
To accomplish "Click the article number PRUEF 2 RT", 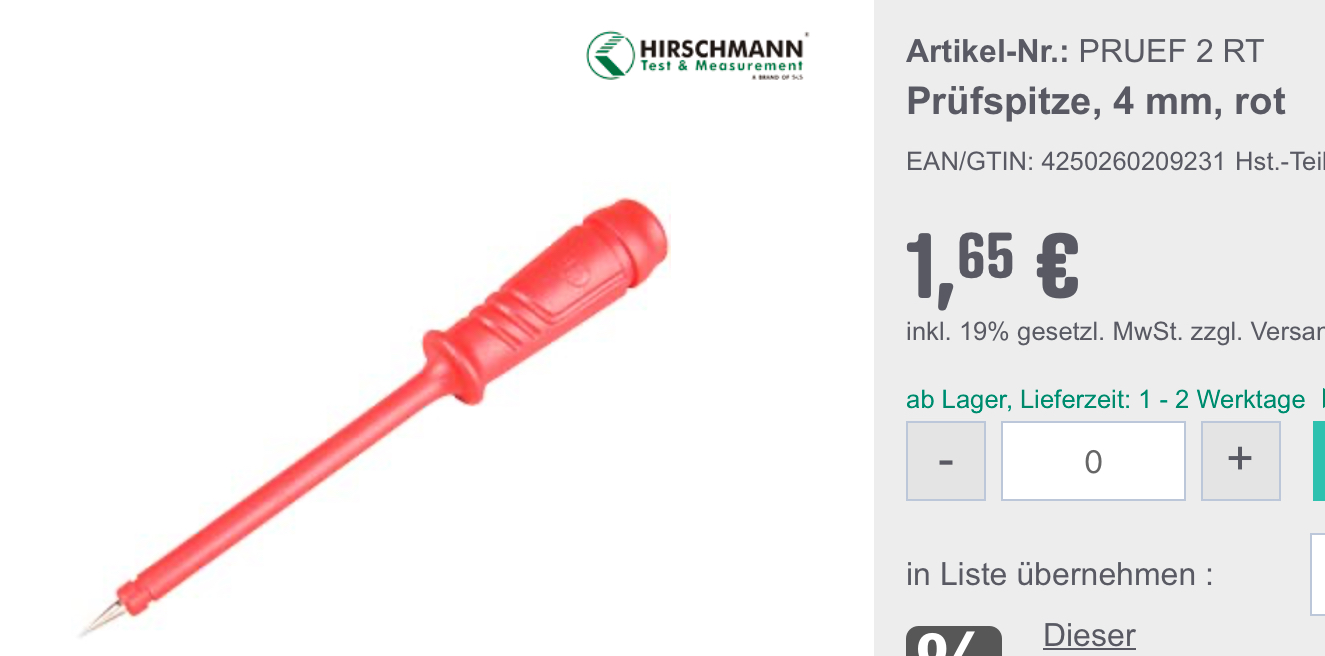I will [x=1171, y=50].
